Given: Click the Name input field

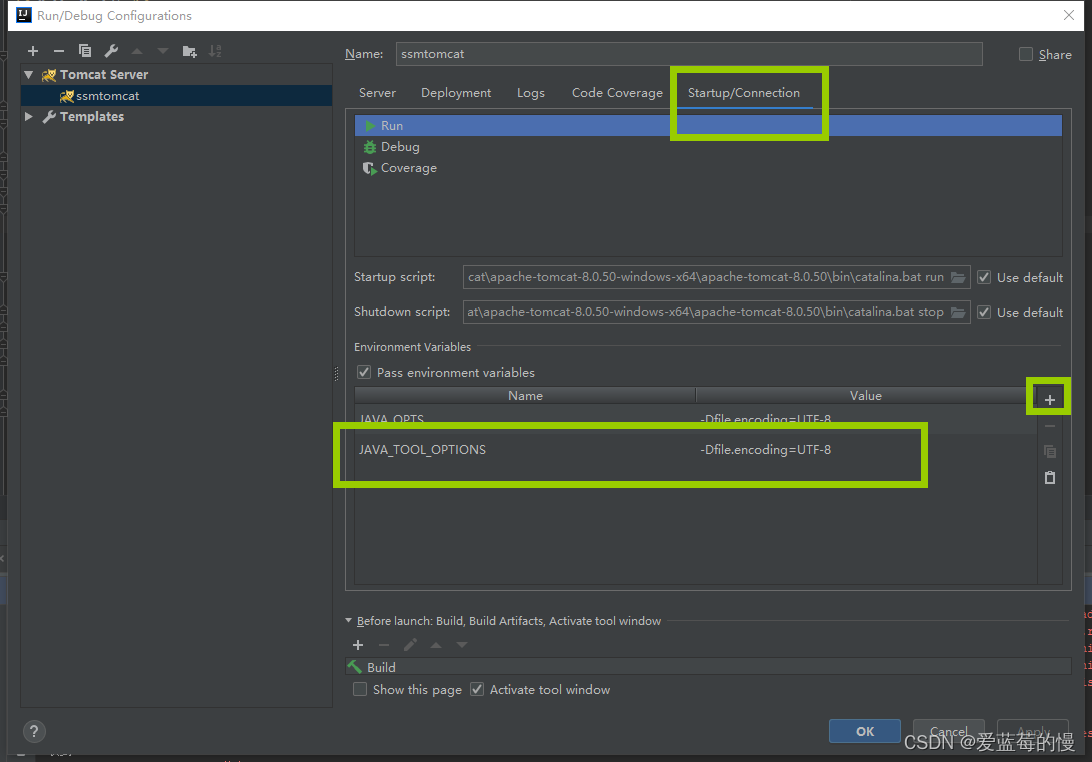Looking at the screenshot, I should (x=689, y=54).
